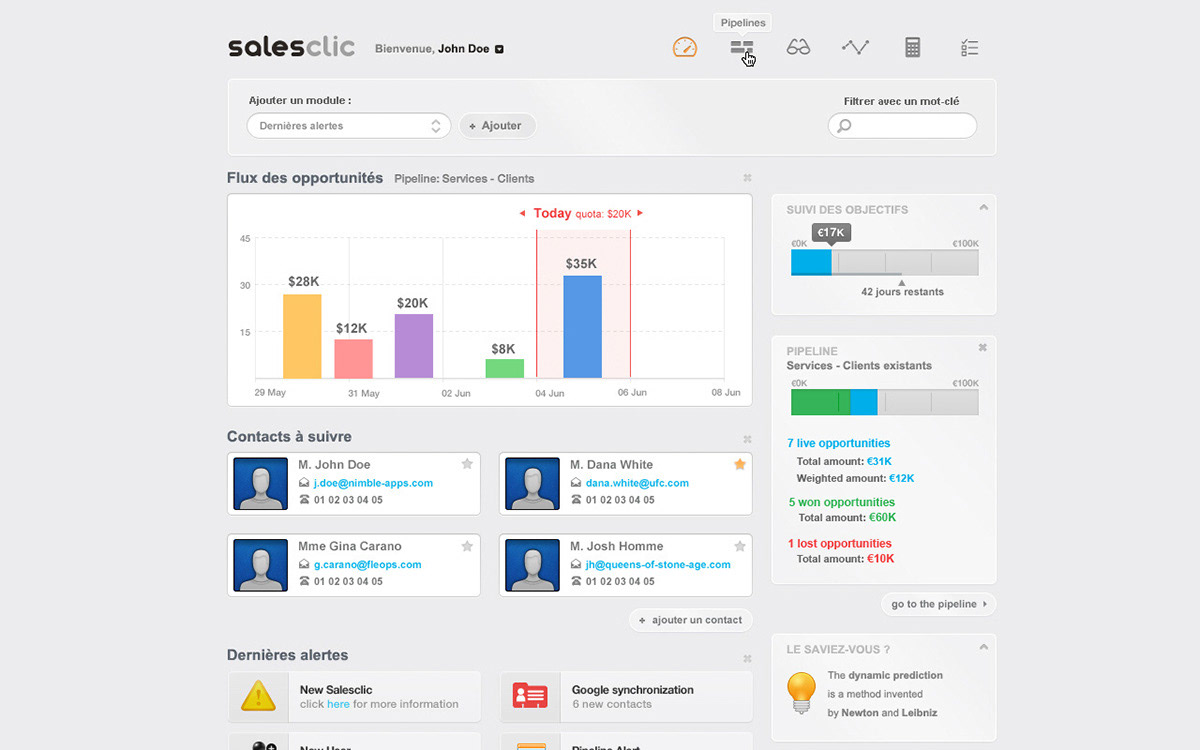Email jh@queens-of-stone-age.com

658,564
